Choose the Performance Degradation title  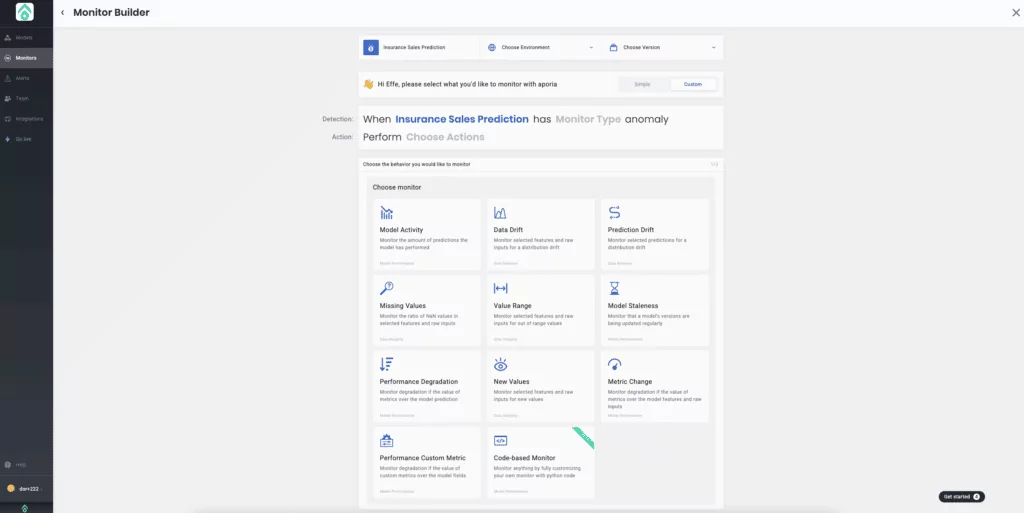click(419, 382)
